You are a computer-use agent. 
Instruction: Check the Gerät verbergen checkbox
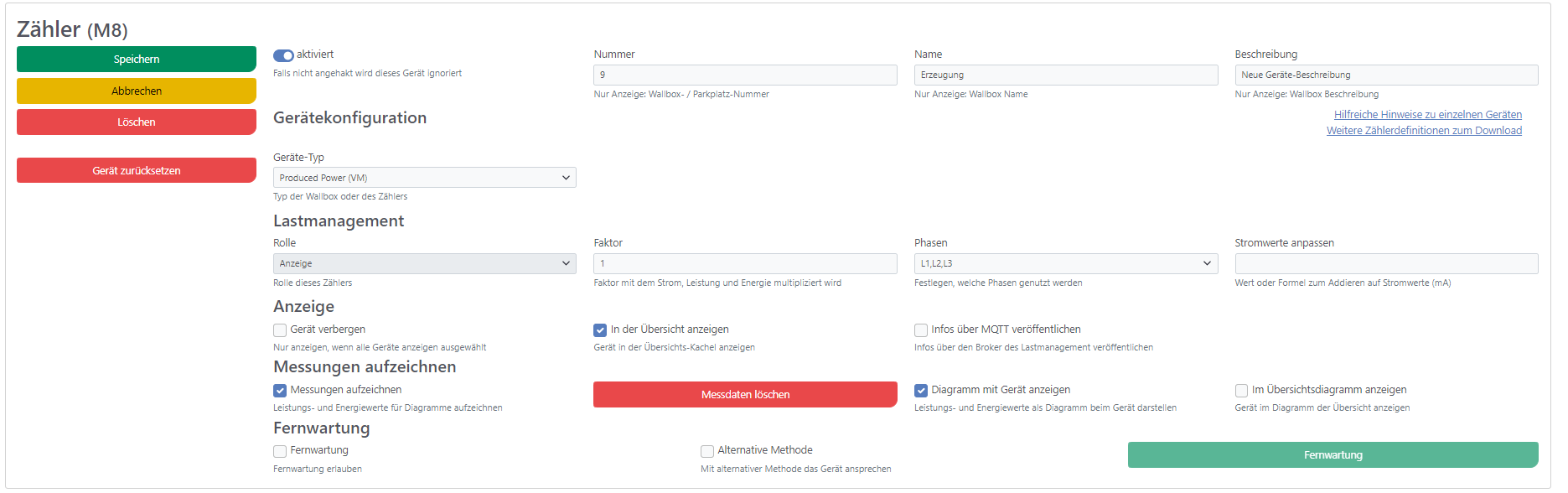coord(280,330)
